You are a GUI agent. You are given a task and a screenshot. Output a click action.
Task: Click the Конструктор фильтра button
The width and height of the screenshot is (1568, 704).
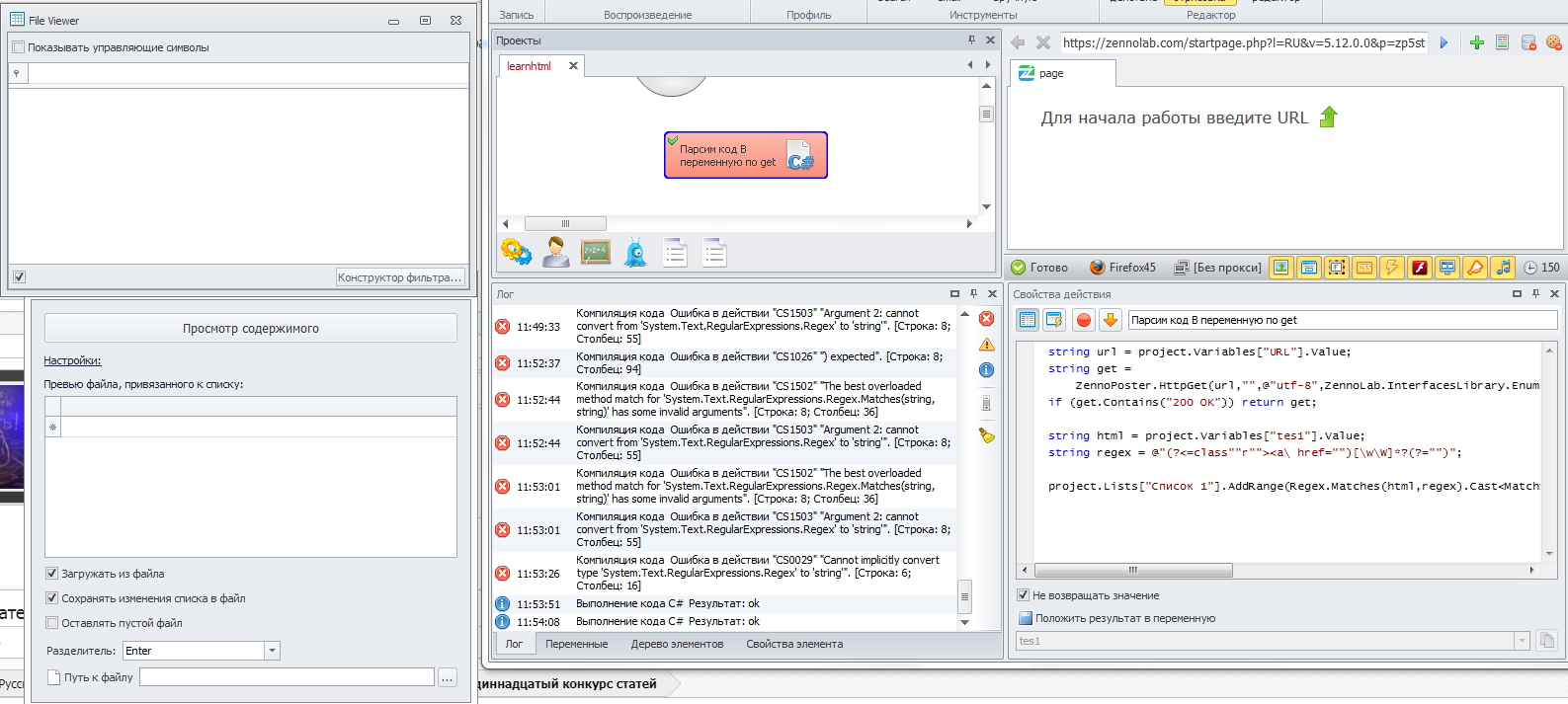tap(400, 277)
